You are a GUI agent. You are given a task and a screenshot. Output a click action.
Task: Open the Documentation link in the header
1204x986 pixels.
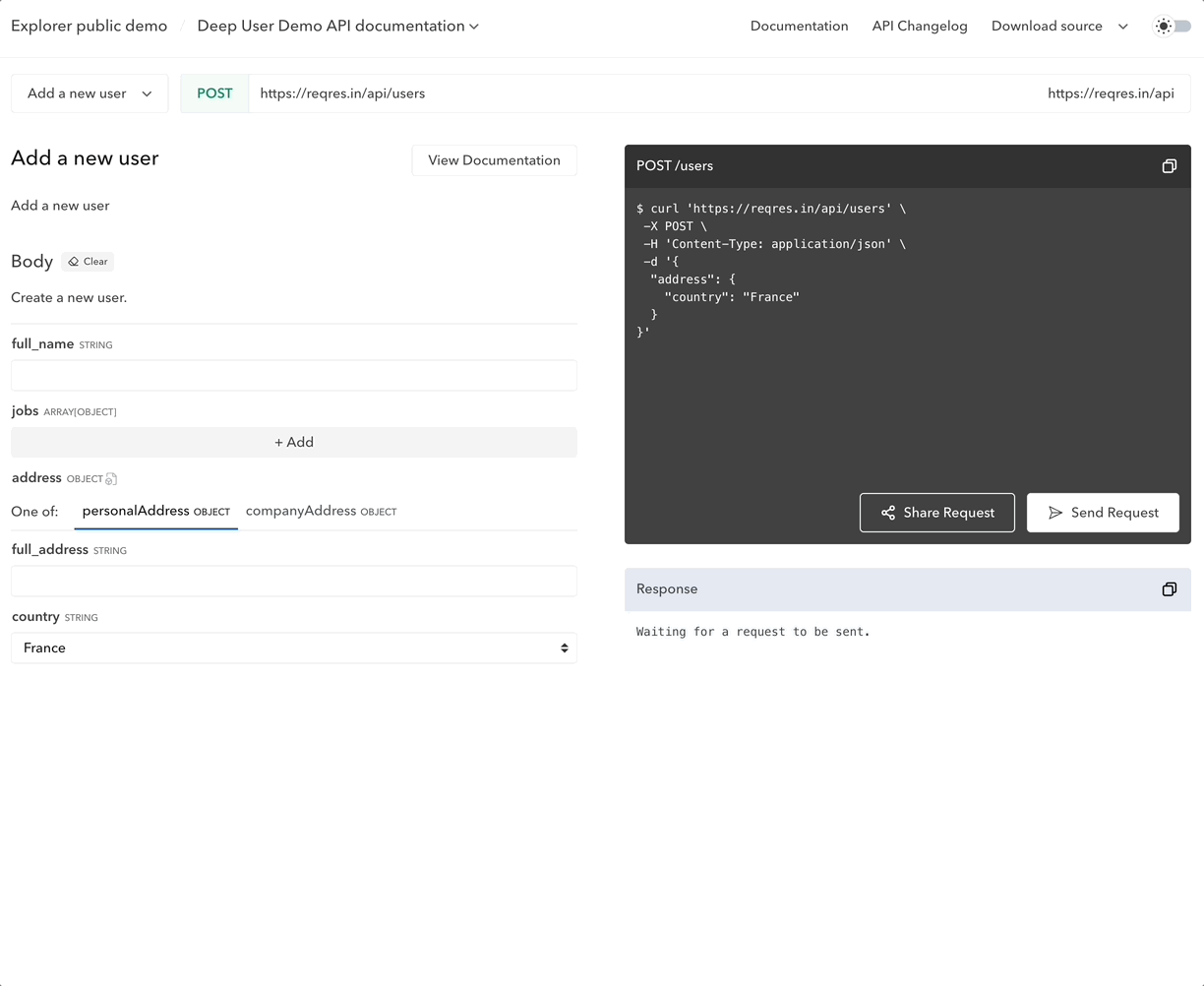[x=799, y=27]
